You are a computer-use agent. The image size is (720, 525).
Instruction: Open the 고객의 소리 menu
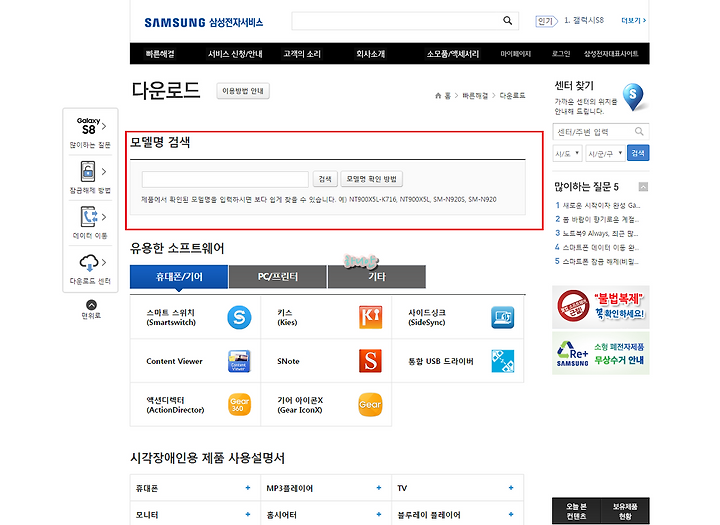point(302,54)
